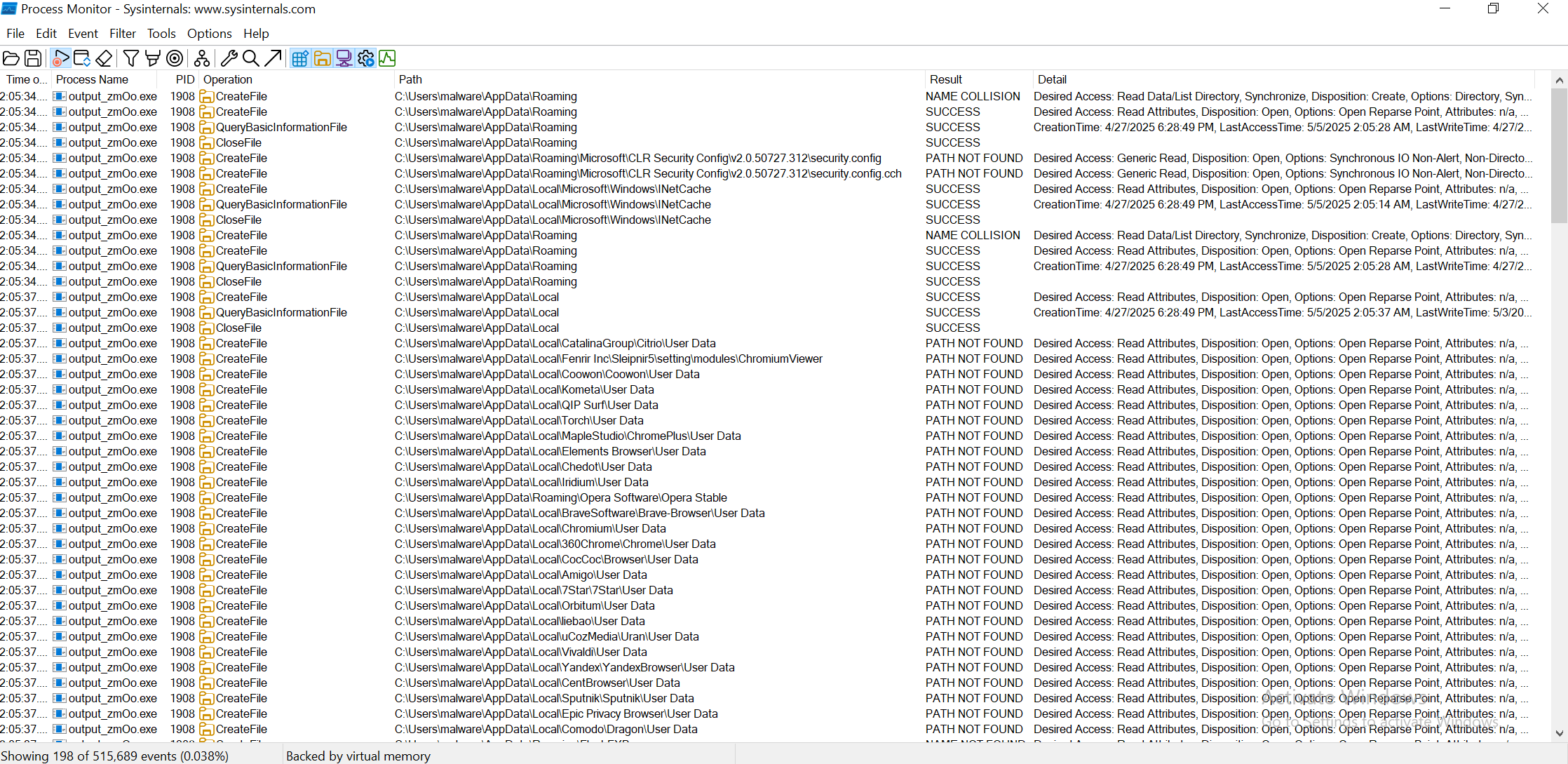Select the AppData\Local CloseFile operation

[x=238, y=328]
